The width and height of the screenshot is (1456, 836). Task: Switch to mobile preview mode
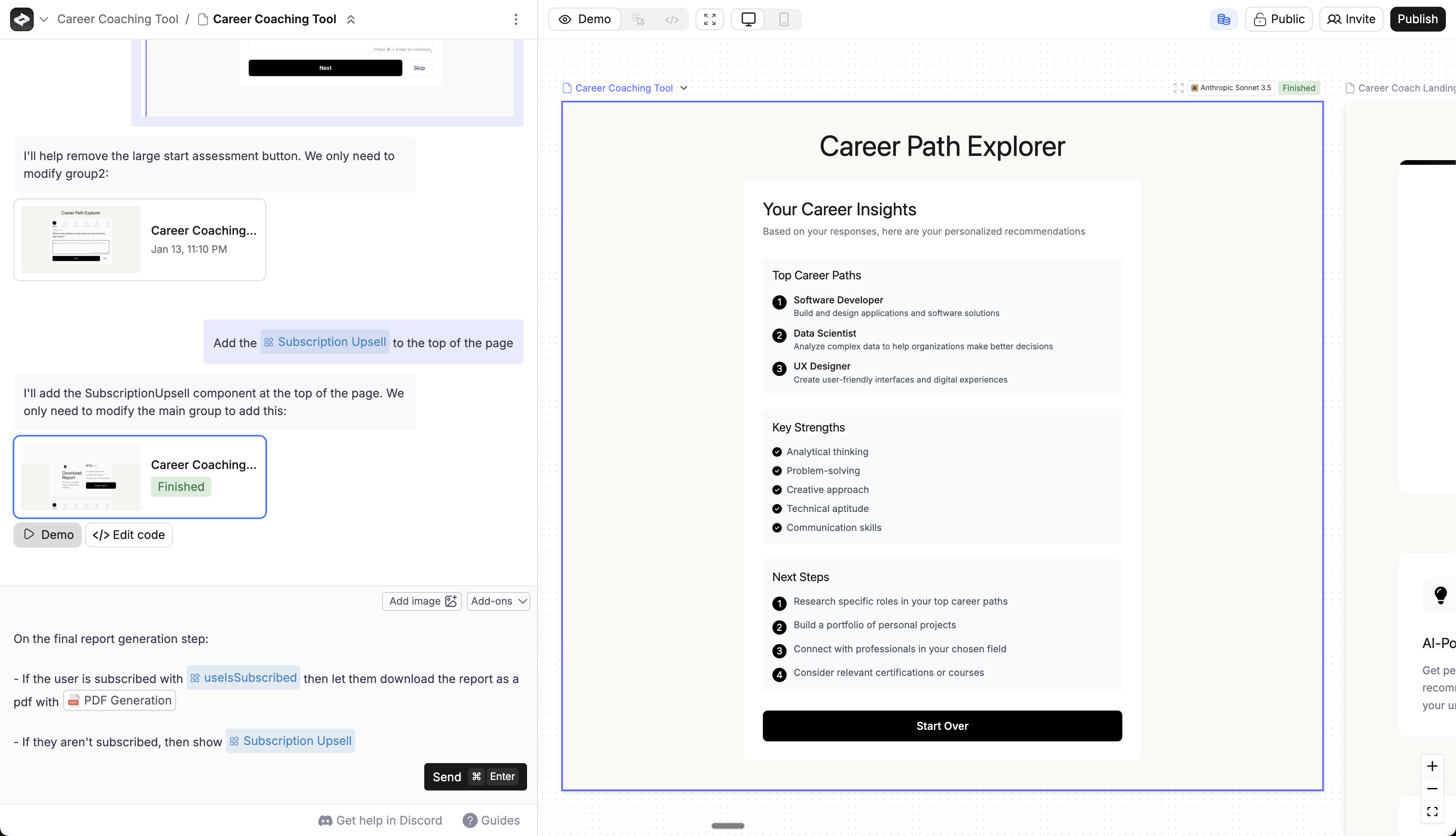click(x=783, y=19)
